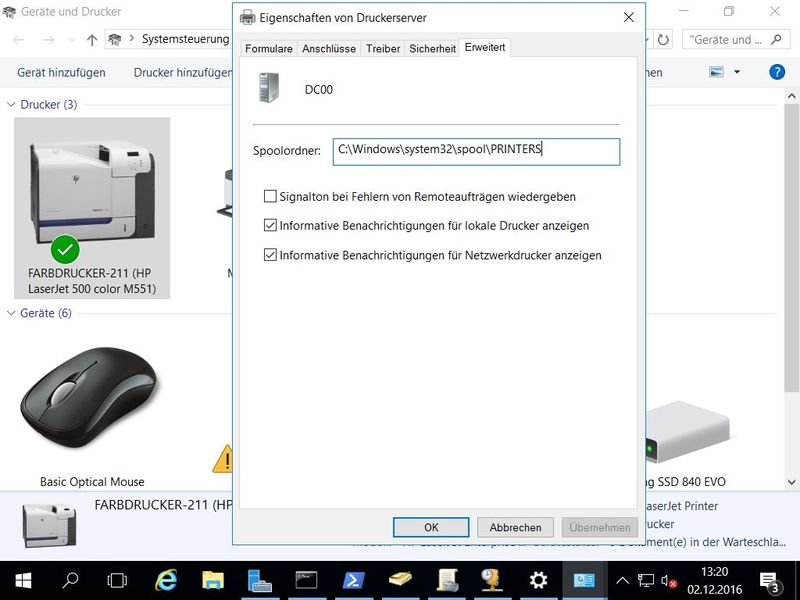This screenshot has height=600, width=800.
Task: Open Internet Explorer from the taskbar
Action: coord(166,581)
